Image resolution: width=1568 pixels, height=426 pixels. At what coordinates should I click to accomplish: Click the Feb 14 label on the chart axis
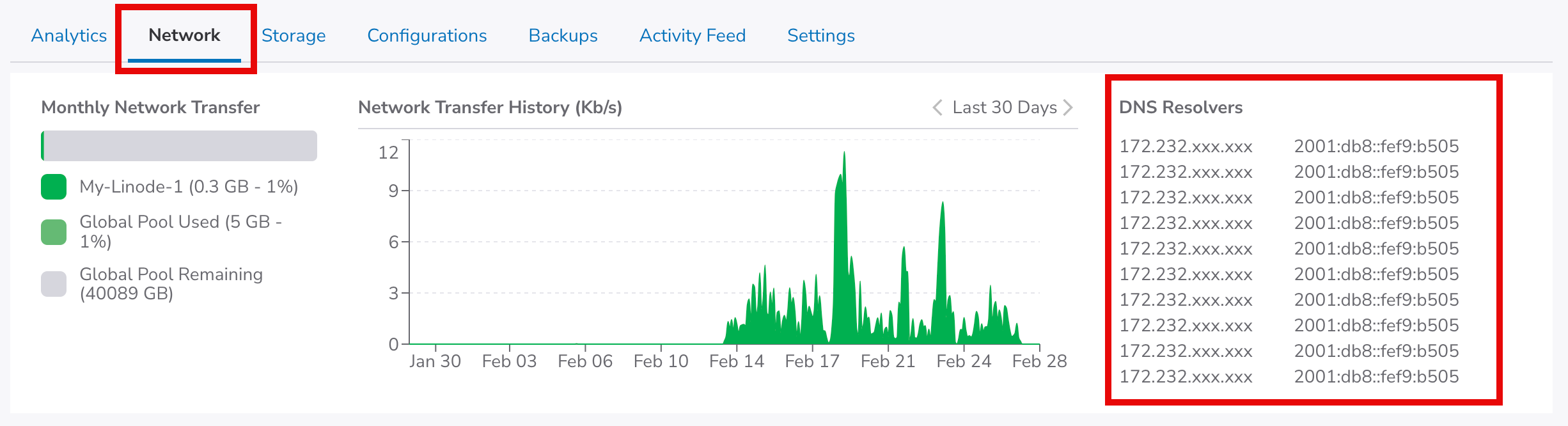click(736, 361)
